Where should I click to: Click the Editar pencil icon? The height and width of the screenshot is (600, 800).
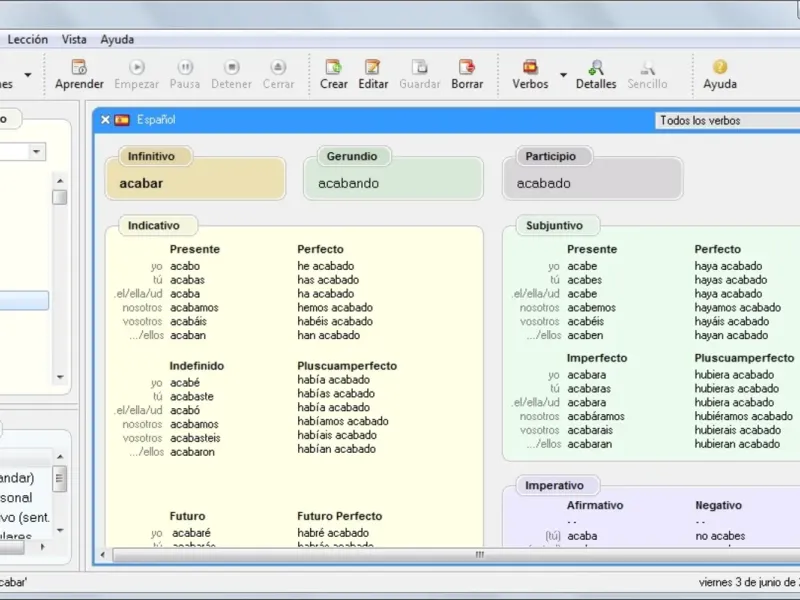tap(373, 68)
